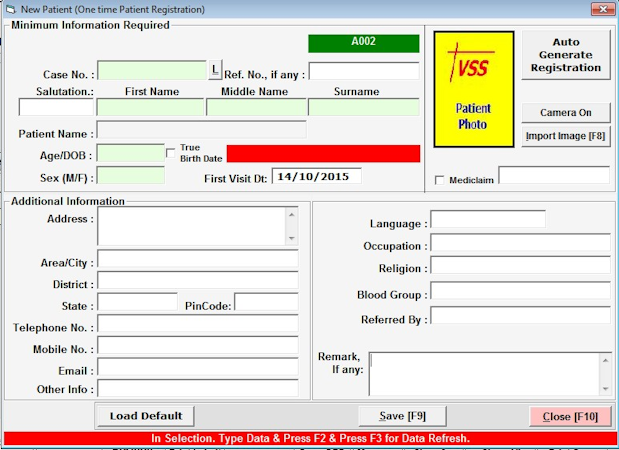Click the pink Close [F10] button

click(570, 416)
